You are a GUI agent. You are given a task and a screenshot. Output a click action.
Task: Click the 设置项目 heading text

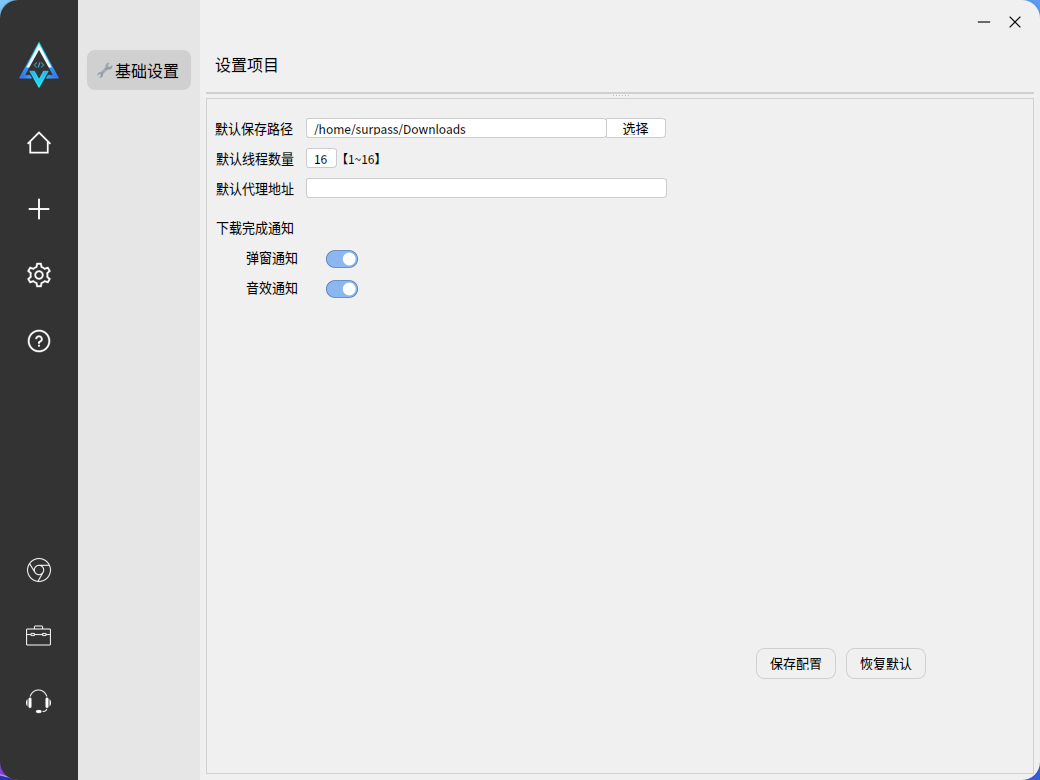point(247,66)
